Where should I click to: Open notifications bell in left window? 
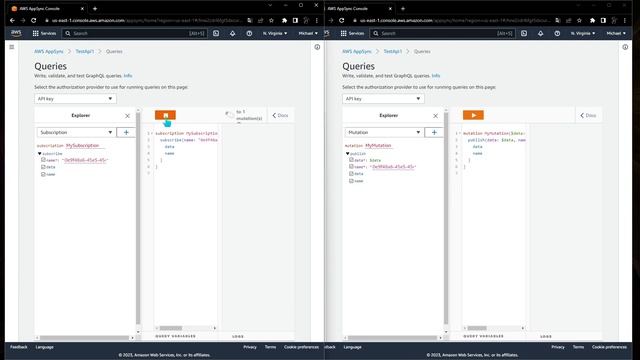pos(233,33)
